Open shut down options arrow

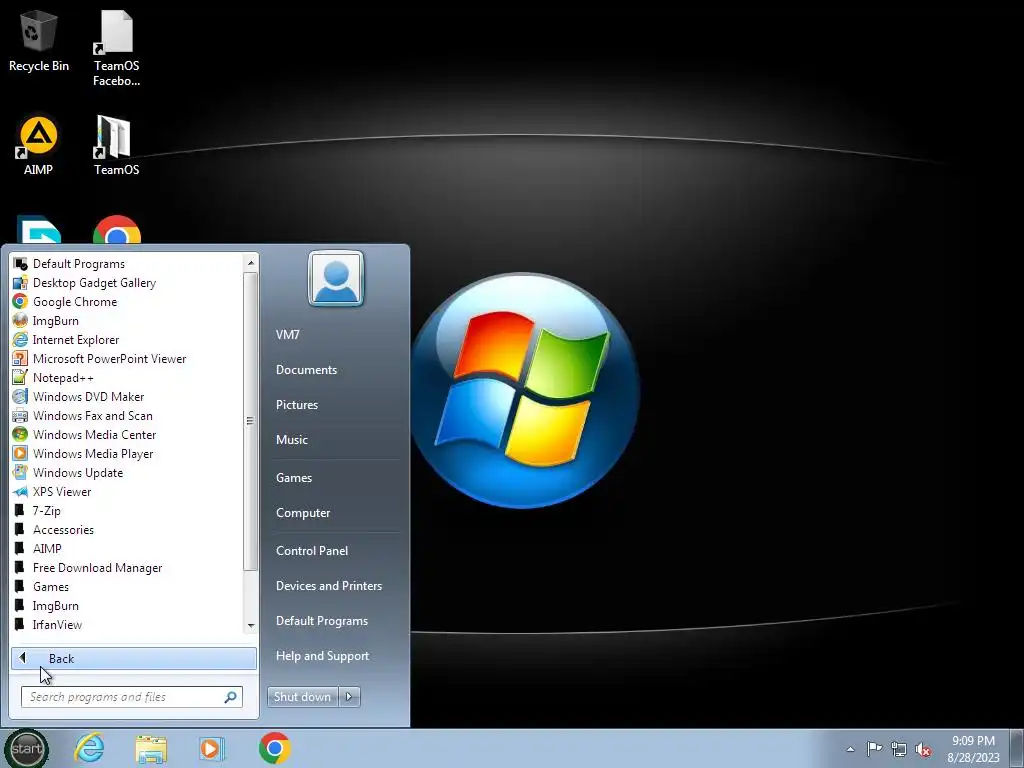pos(349,697)
